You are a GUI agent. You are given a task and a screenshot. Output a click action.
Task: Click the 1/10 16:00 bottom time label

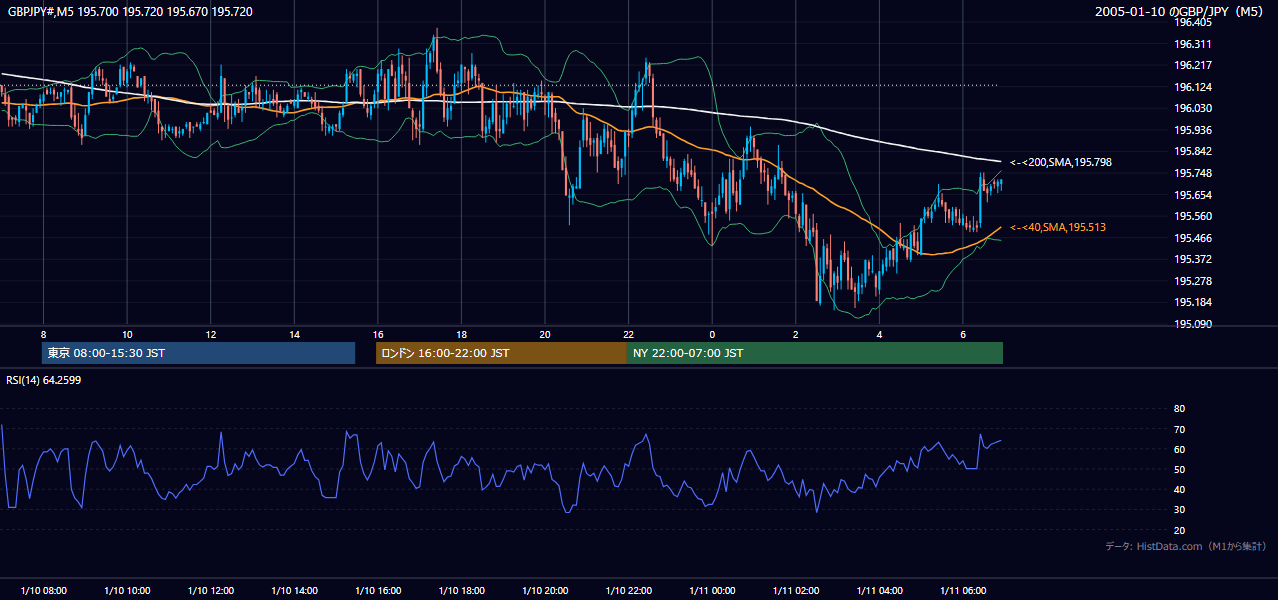378,591
